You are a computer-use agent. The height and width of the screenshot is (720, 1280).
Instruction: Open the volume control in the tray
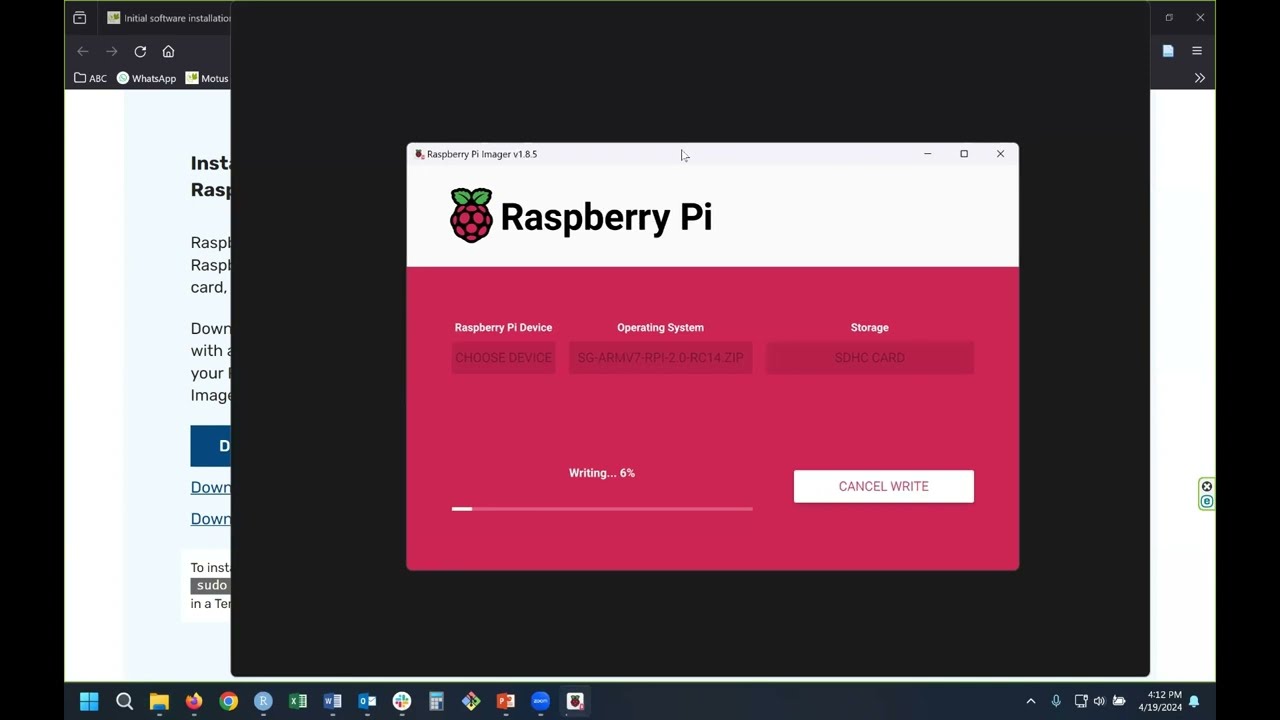[x=1100, y=701]
